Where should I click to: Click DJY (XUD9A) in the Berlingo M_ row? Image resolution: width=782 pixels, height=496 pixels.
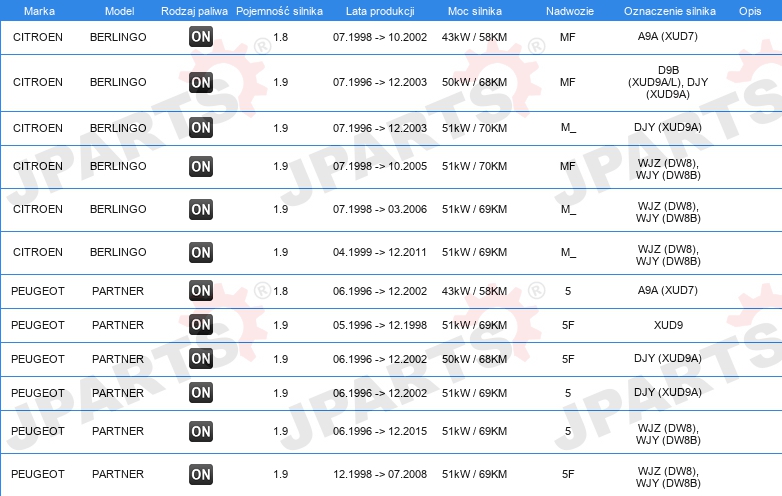click(x=668, y=128)
